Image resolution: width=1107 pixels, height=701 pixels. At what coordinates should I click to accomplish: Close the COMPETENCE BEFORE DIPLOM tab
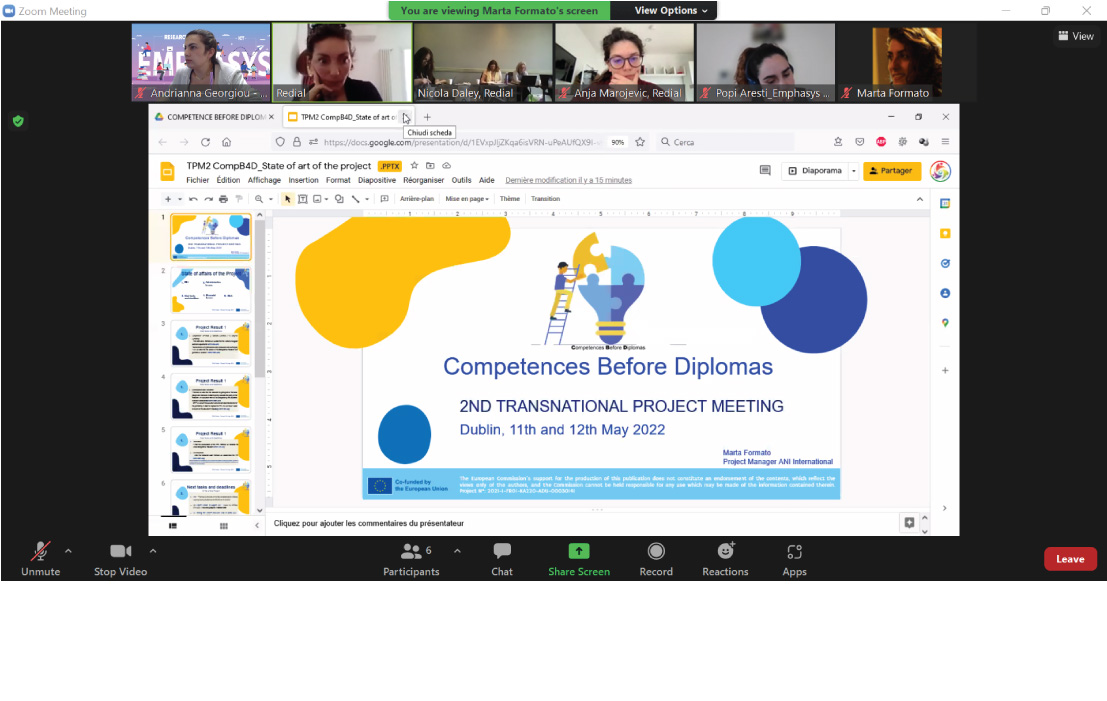click(271, 117)
